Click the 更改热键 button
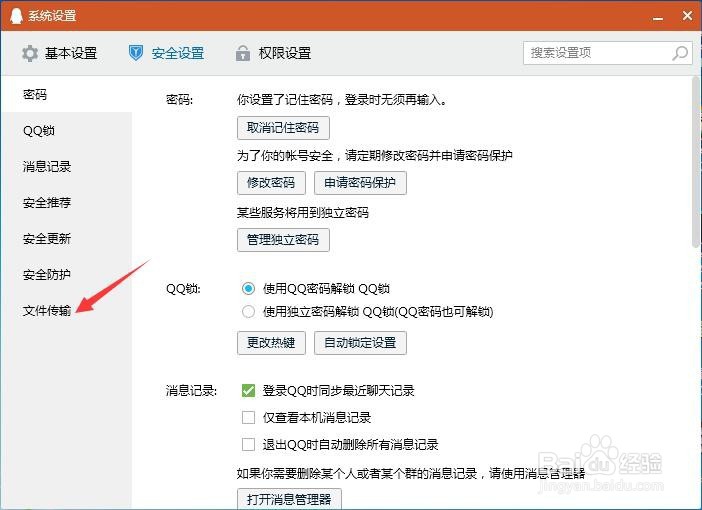This screenshot has width=702, height=510. [271, 343]
